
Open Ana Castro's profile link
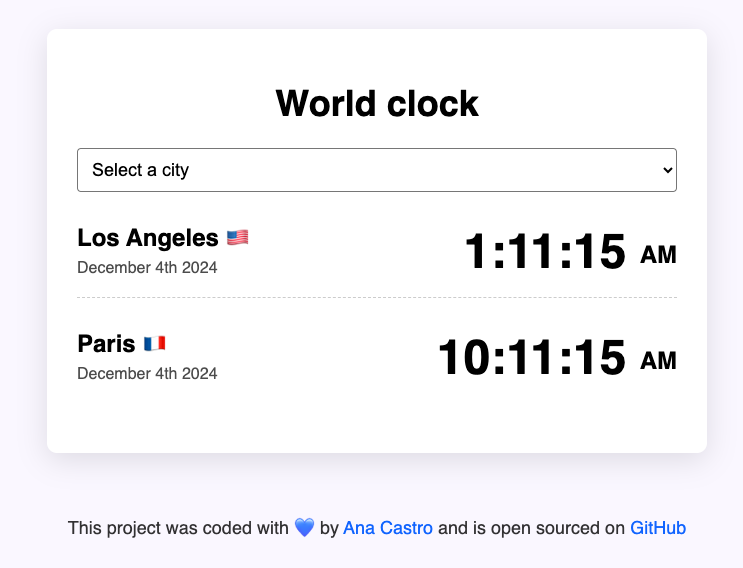(x=388, y=528)
